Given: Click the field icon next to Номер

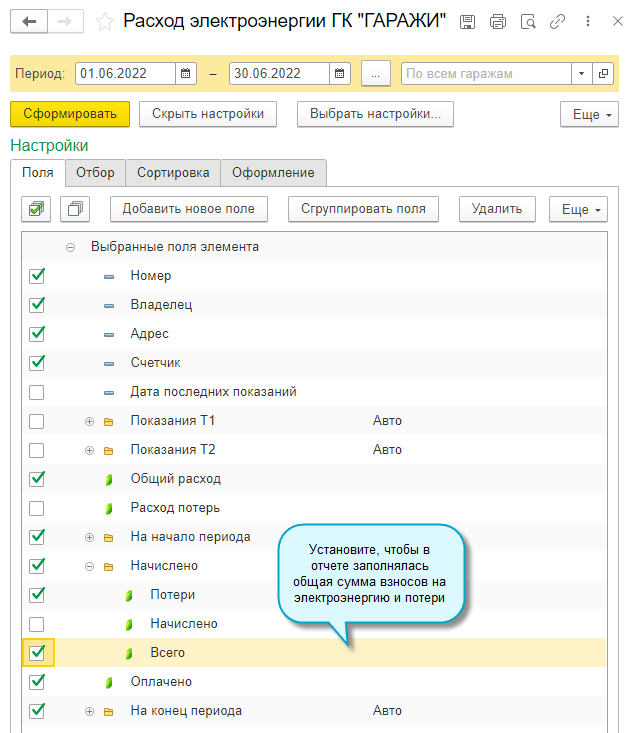Looking at the screenshot, I should [x=109, y=277].
